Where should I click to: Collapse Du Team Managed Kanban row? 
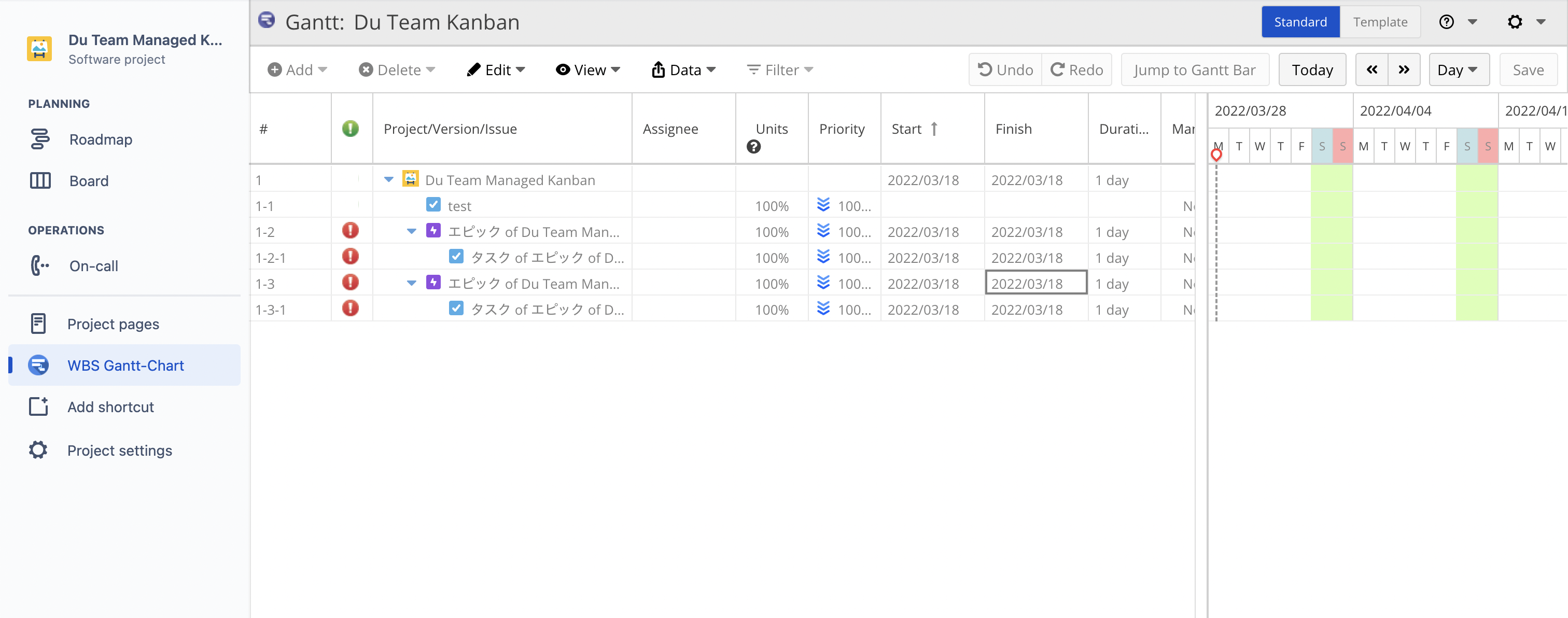click(388, 179)
